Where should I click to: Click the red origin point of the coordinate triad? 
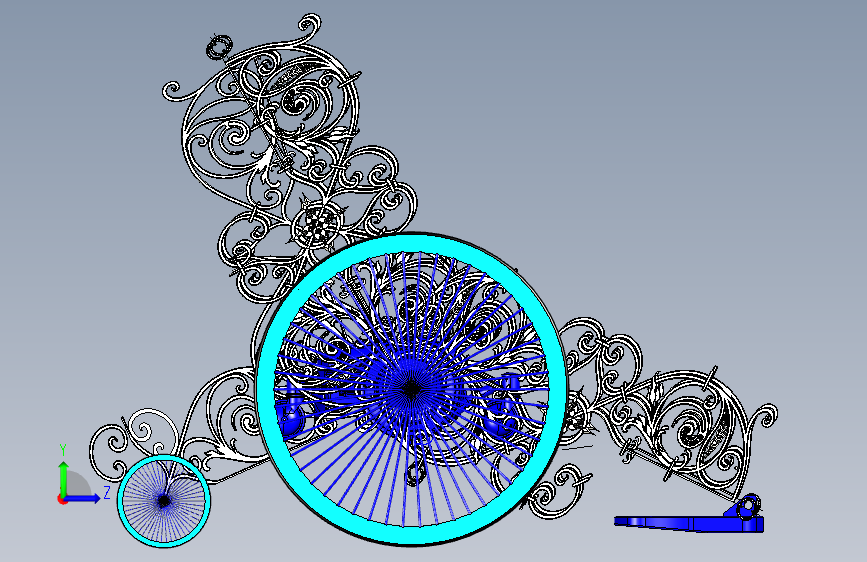coord(61,499)
